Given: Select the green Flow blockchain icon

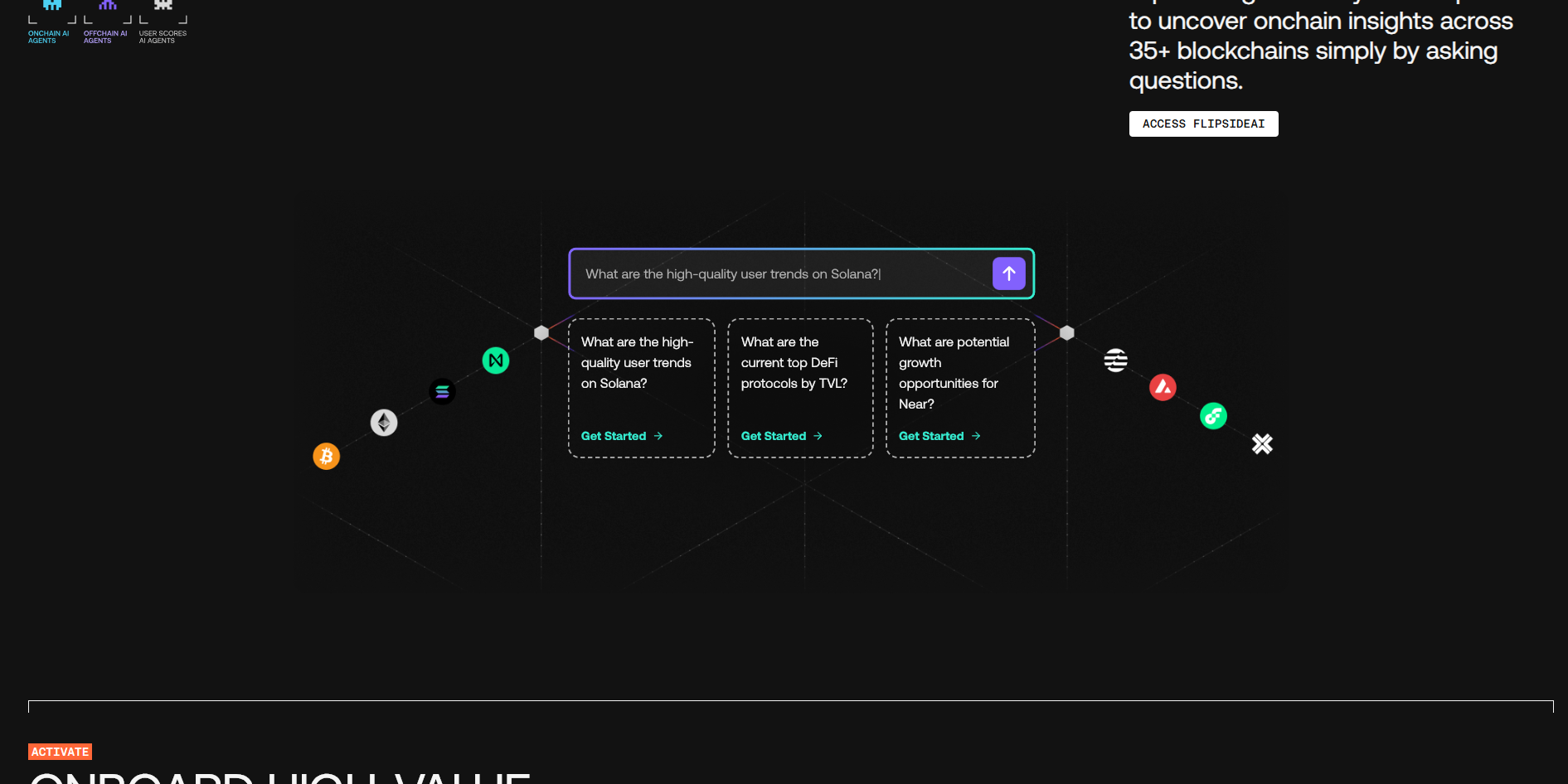Looking at the screenshot, I should click(1213, 415).
